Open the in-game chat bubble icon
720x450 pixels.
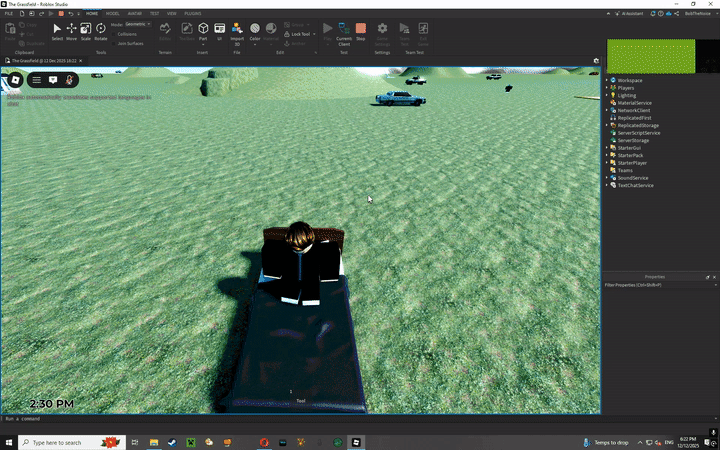(x=53, y=80)
